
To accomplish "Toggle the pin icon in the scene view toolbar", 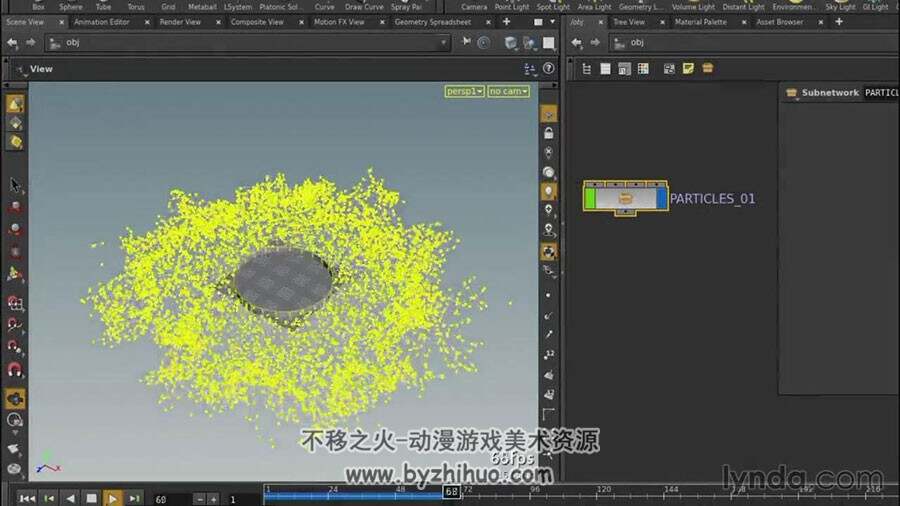I will pos(466,42).
